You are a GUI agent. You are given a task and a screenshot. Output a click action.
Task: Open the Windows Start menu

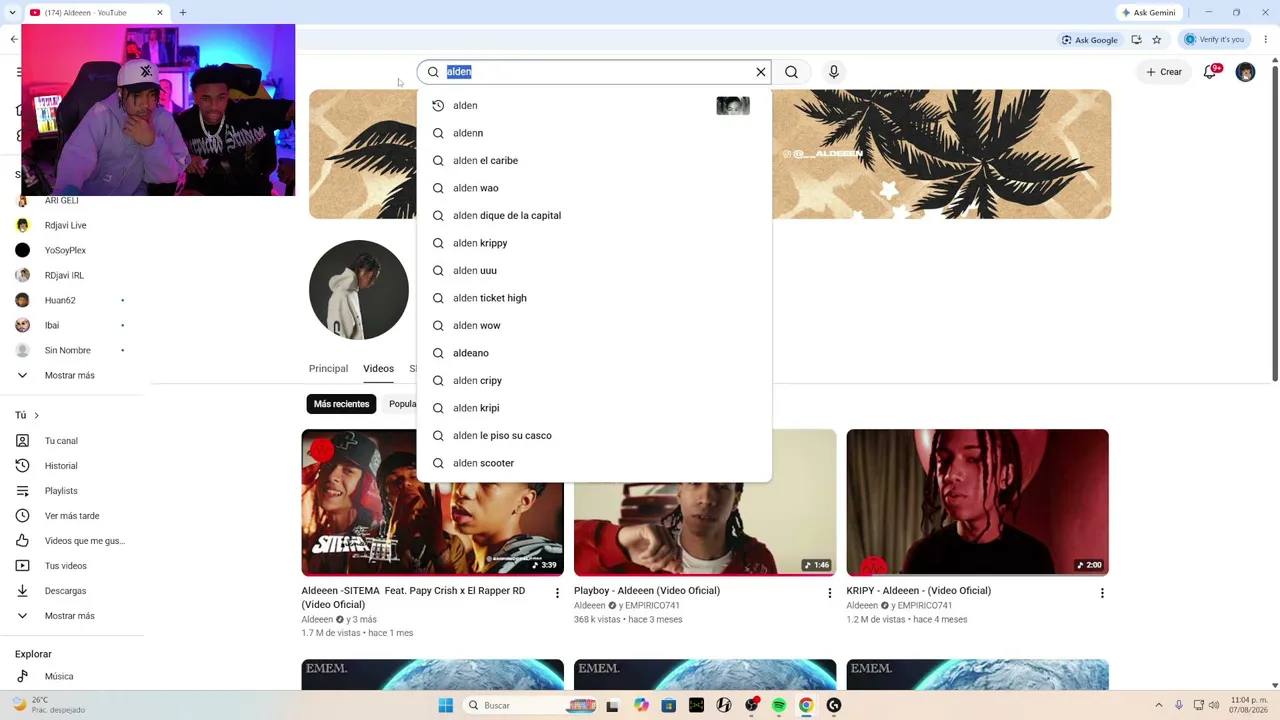[x=446, y=705]
